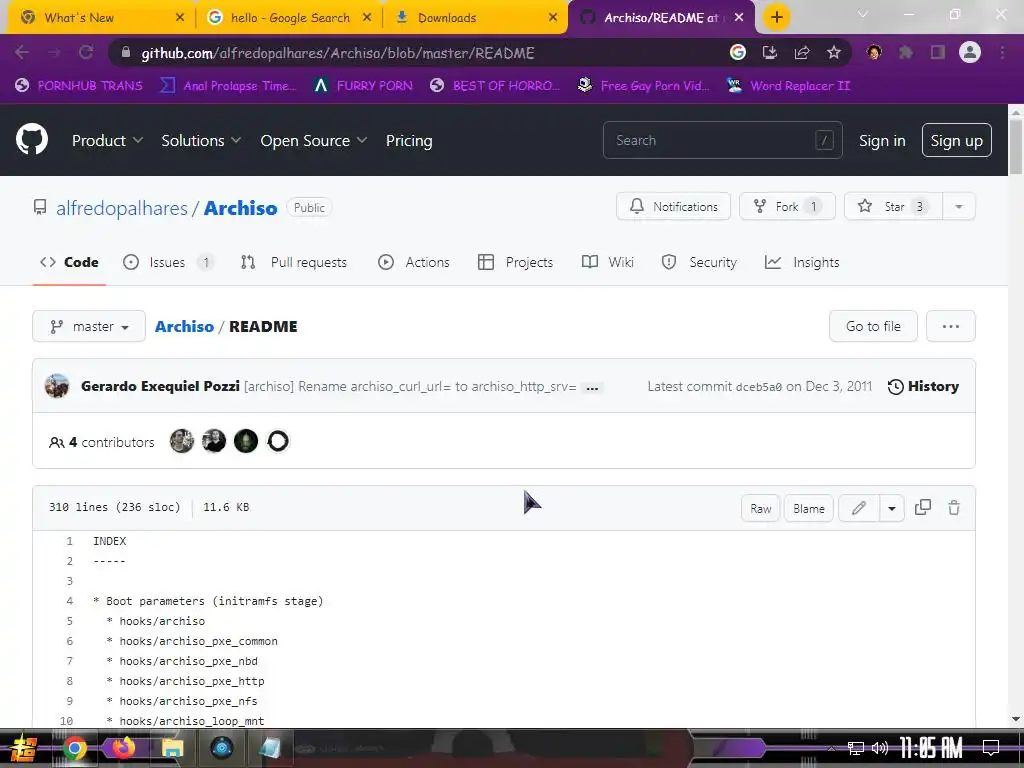Click the taskbar Start button
Image resolution: width=1024 pixels, height=768 pixels.
(24, 748)
